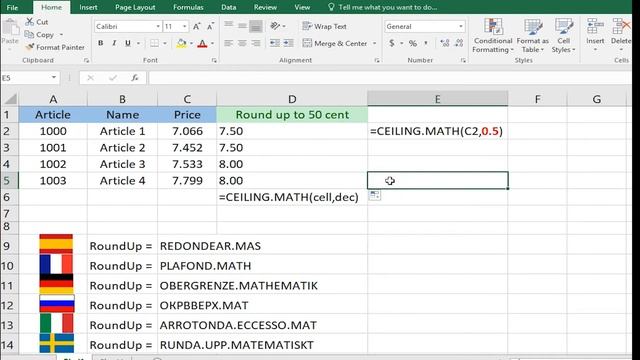
Task: Select column D header
Action: click(292, 99)
